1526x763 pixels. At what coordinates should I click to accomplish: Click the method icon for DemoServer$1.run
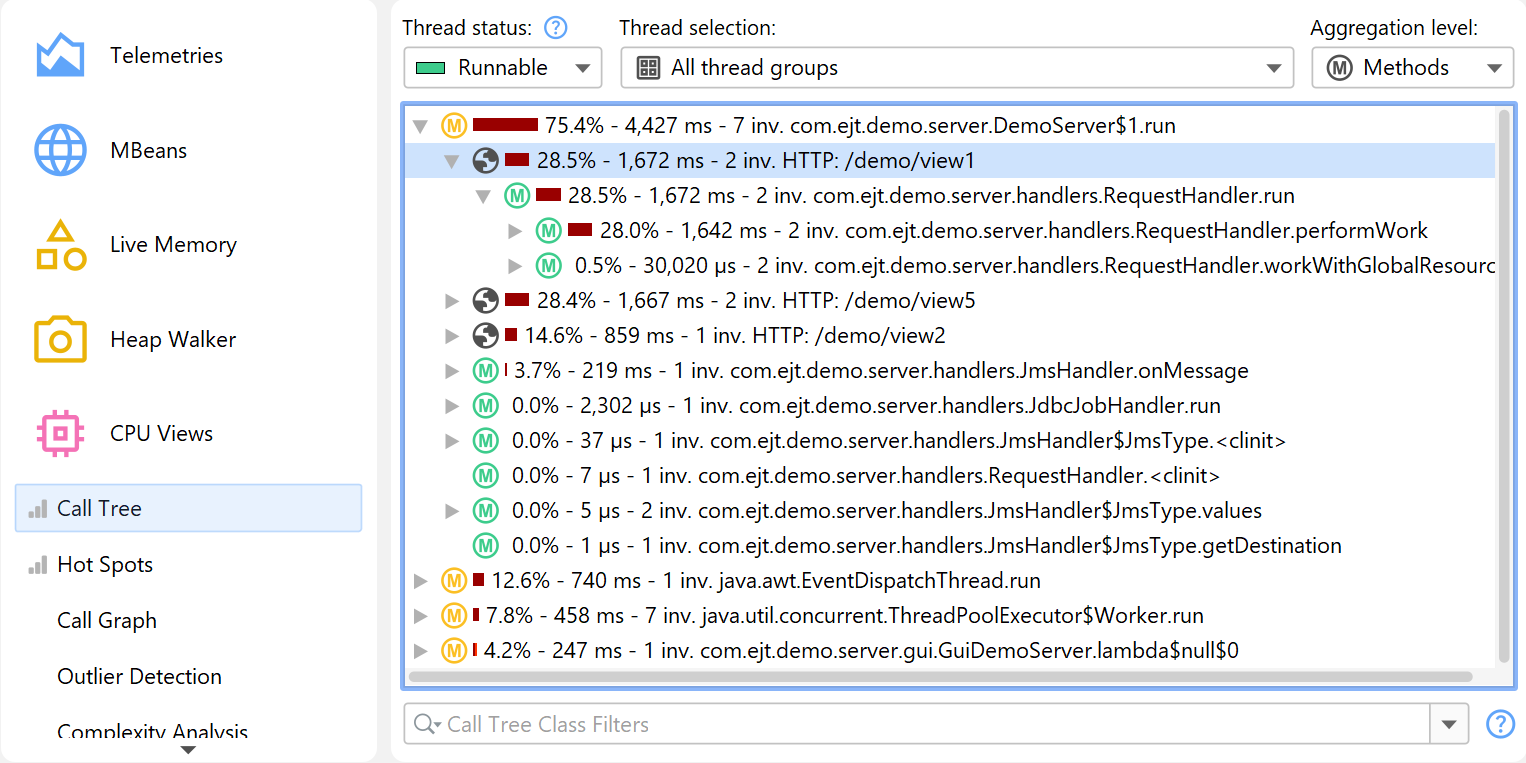point(454,126)
